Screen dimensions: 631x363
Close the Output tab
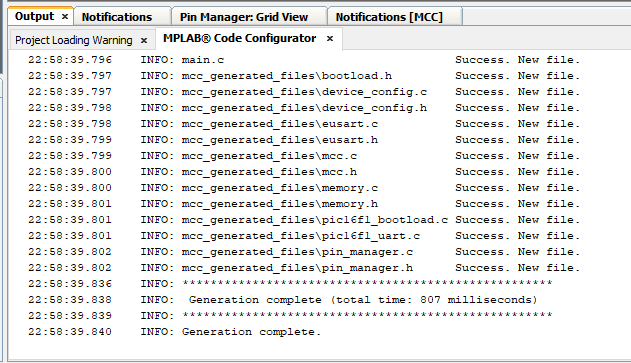point(65,17)
